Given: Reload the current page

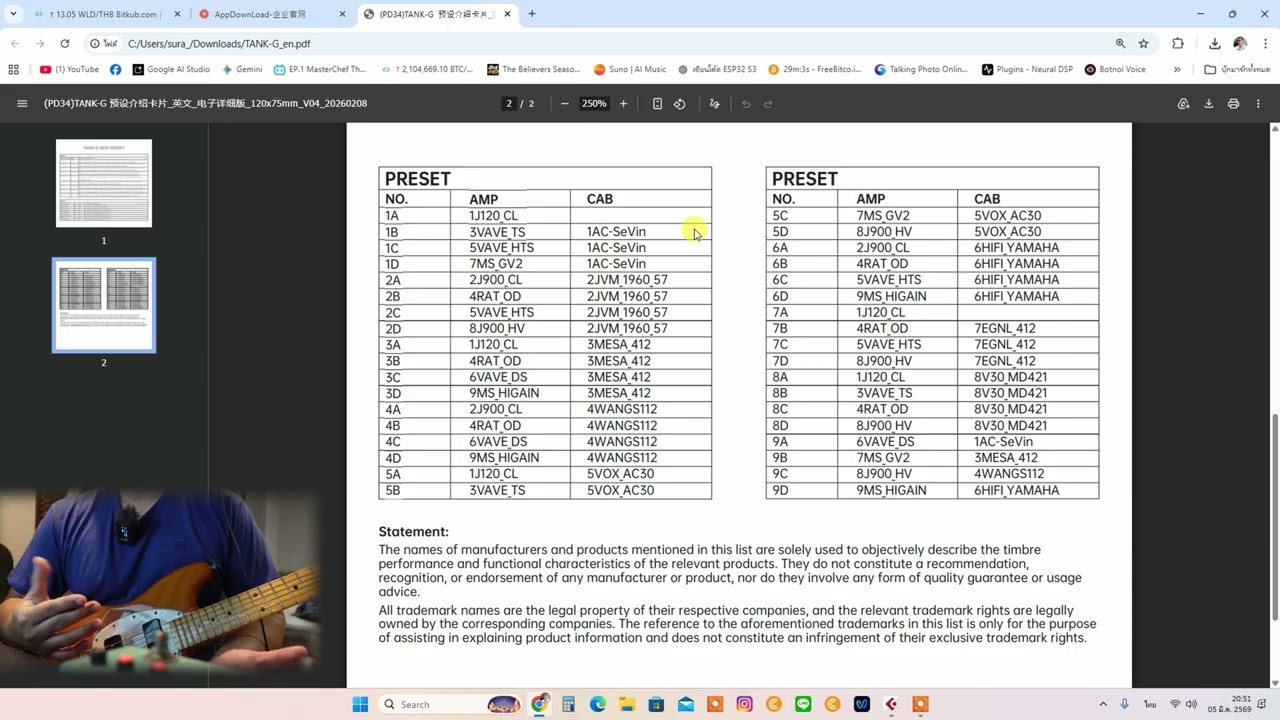Looking at the screenshot, I should point(65,44).
